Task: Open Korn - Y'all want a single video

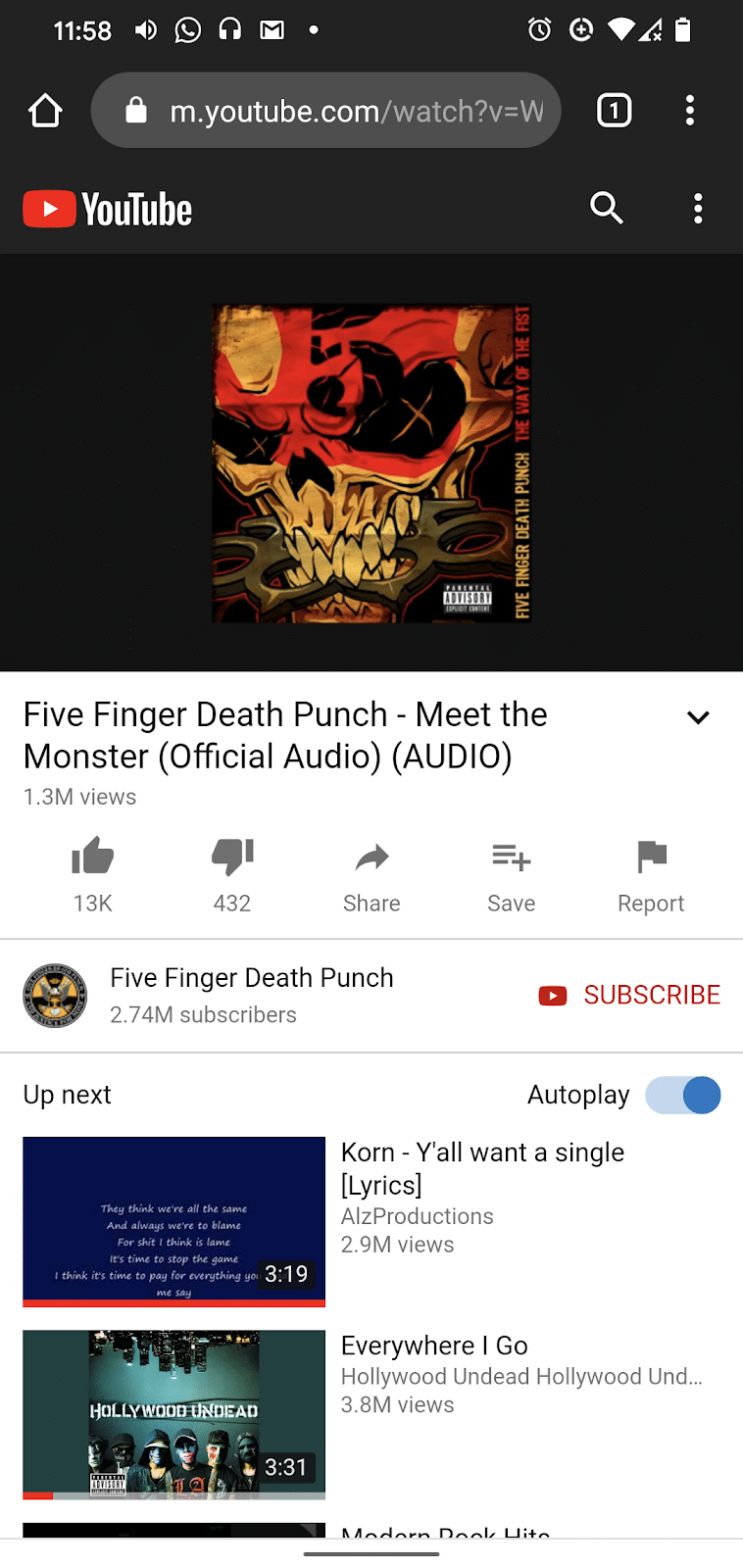Action: pos(482,1168)
